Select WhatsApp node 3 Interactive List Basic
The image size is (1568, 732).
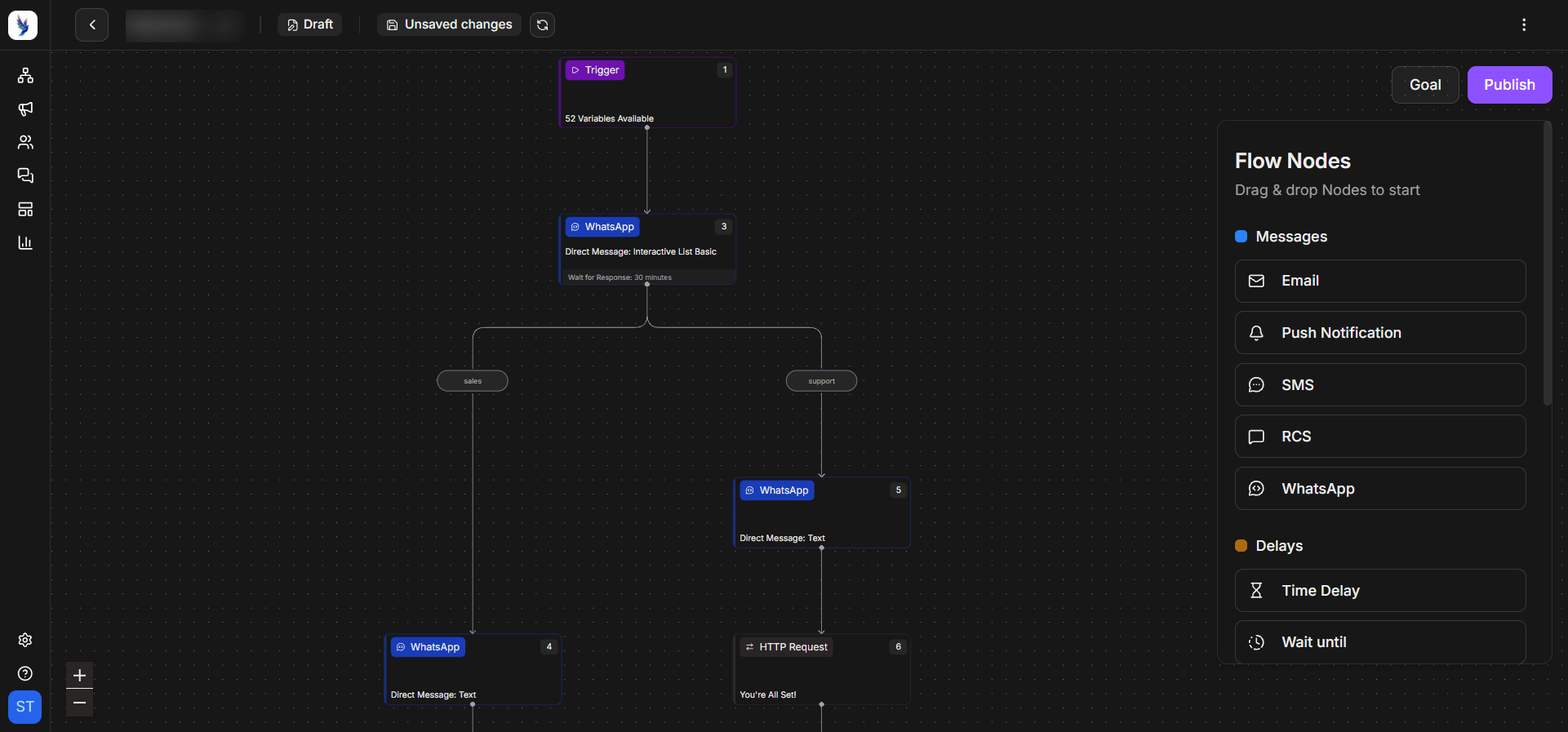(x=647, y=249)
